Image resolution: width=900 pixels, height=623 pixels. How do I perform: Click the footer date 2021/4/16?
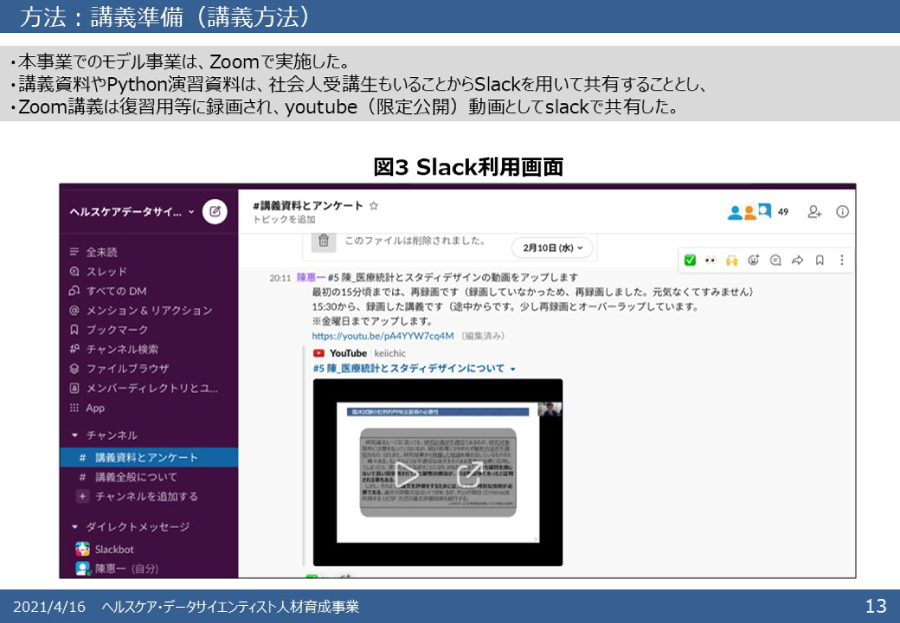[49, 607]
